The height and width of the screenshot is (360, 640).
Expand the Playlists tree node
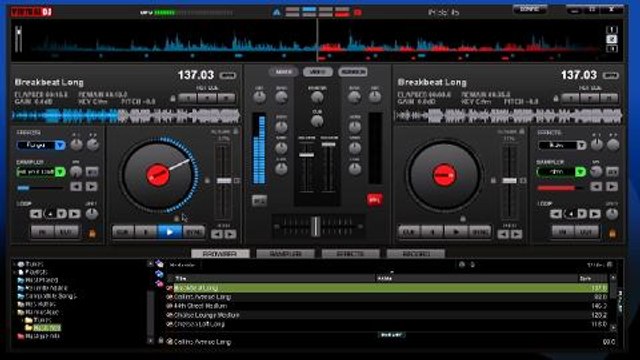(15, 272)
